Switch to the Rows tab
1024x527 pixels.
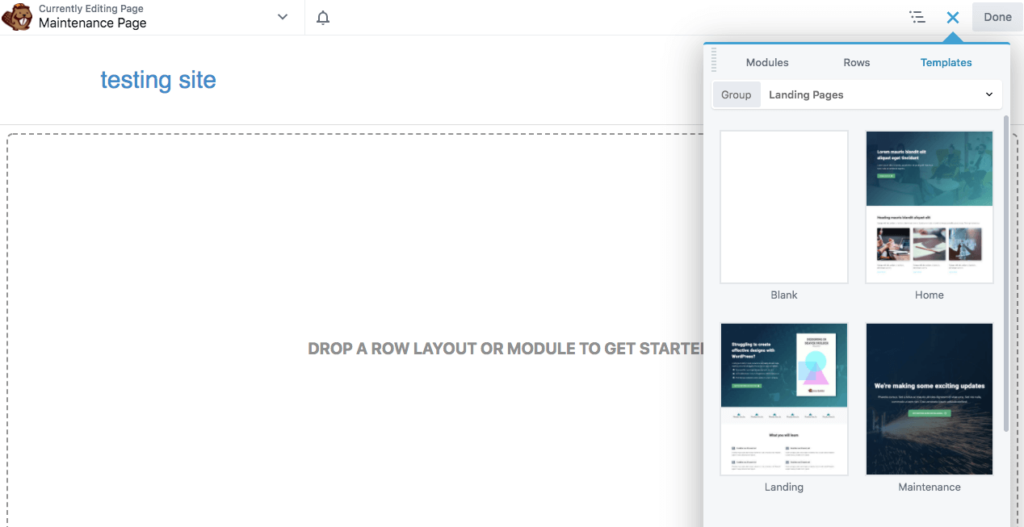tap(856, 62)
